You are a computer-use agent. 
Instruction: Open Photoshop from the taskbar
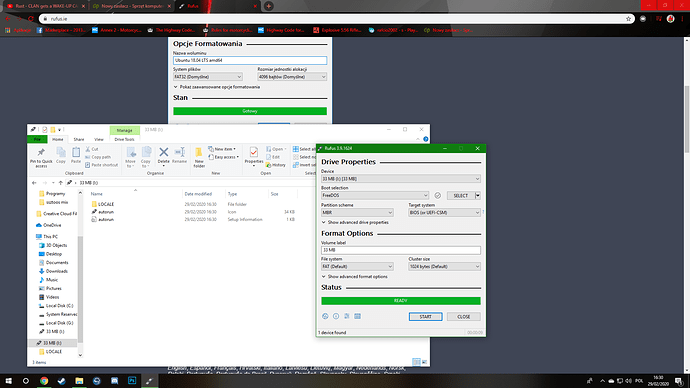(132, 381)
